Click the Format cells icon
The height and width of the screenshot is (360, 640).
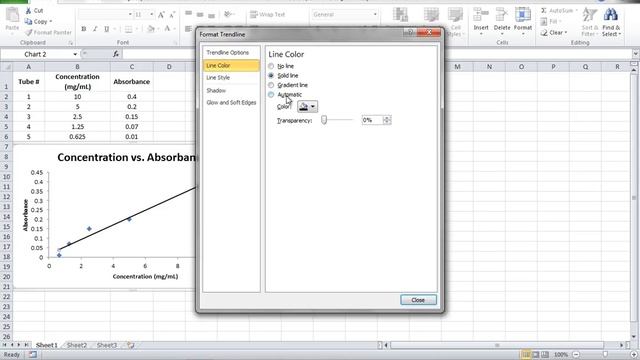[522, 15]
